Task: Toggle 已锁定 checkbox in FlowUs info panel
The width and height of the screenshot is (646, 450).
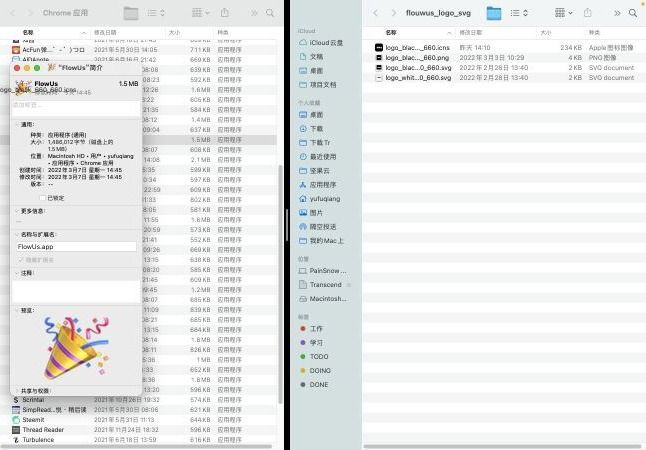Action: (43, 198)
